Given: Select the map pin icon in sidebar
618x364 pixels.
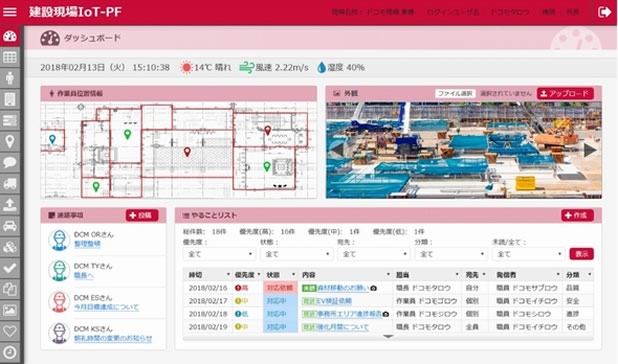Looking at the screenshot, I should point(10,141).
